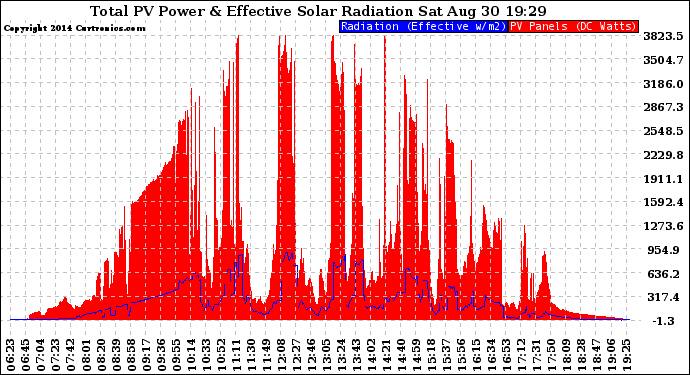
Task: Click the 15:56 time label
Action: 461,354
